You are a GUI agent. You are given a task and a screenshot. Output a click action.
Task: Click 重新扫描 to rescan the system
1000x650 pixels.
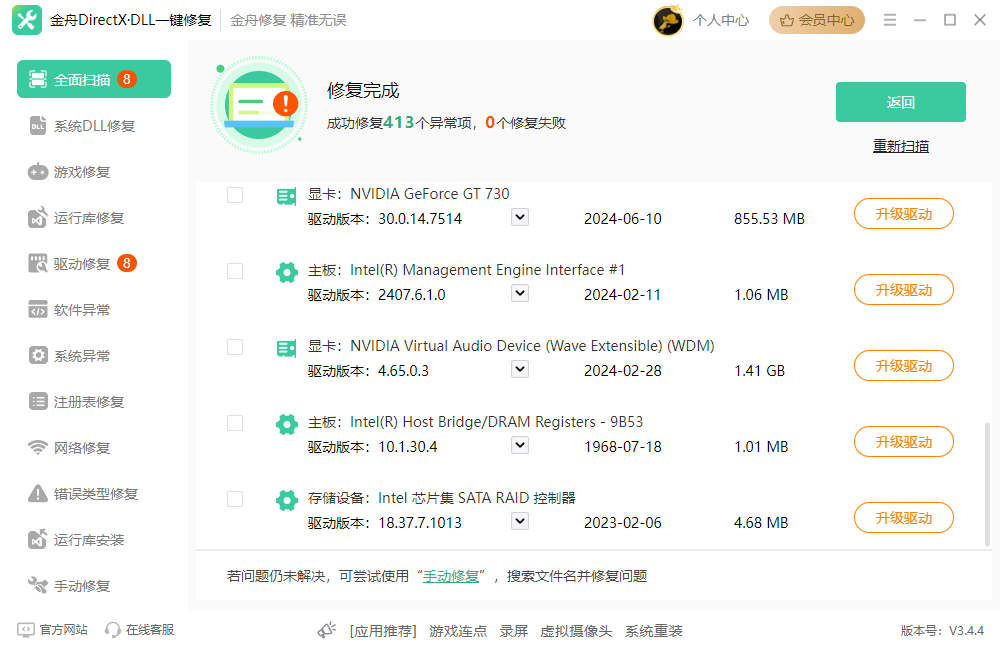[x=899, y=145]
